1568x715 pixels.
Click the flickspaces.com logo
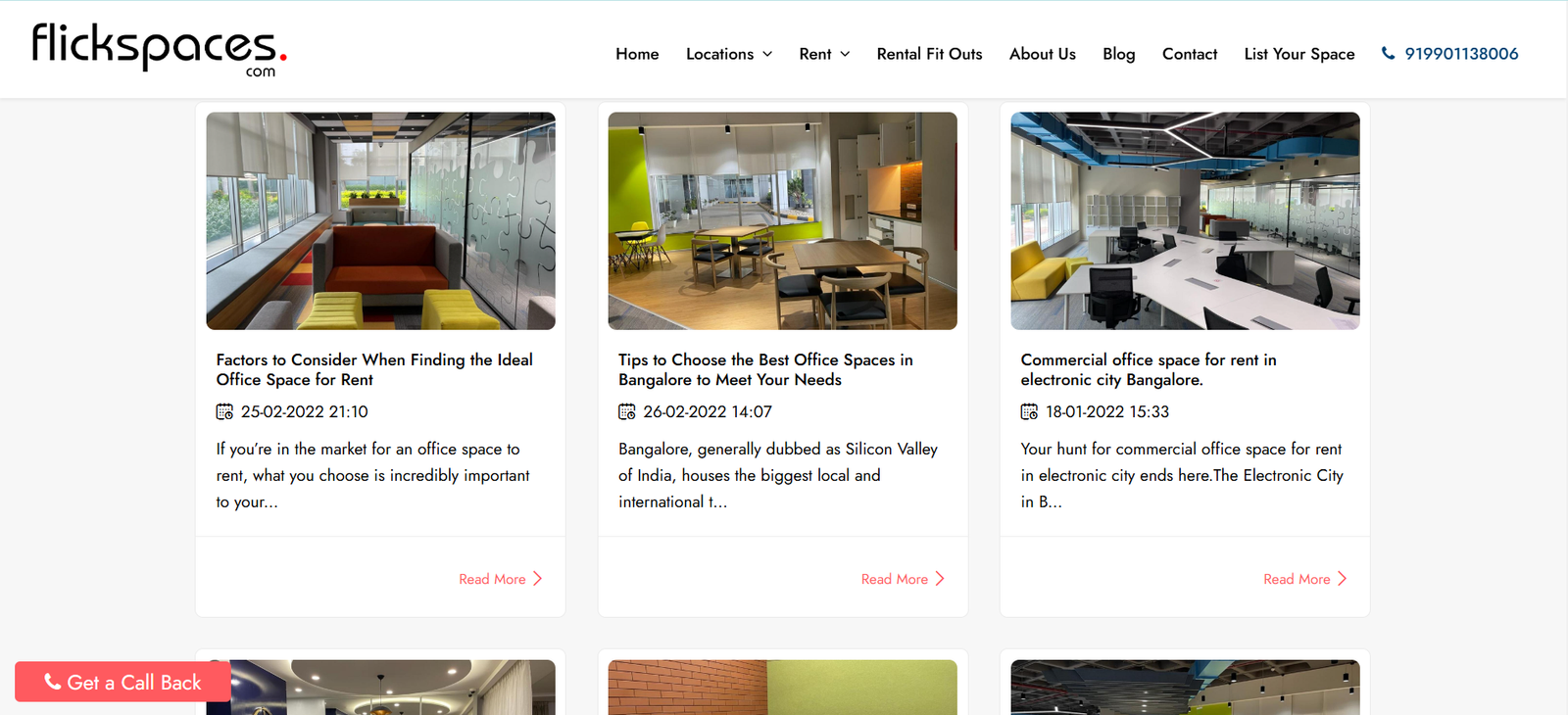[159, 49]
